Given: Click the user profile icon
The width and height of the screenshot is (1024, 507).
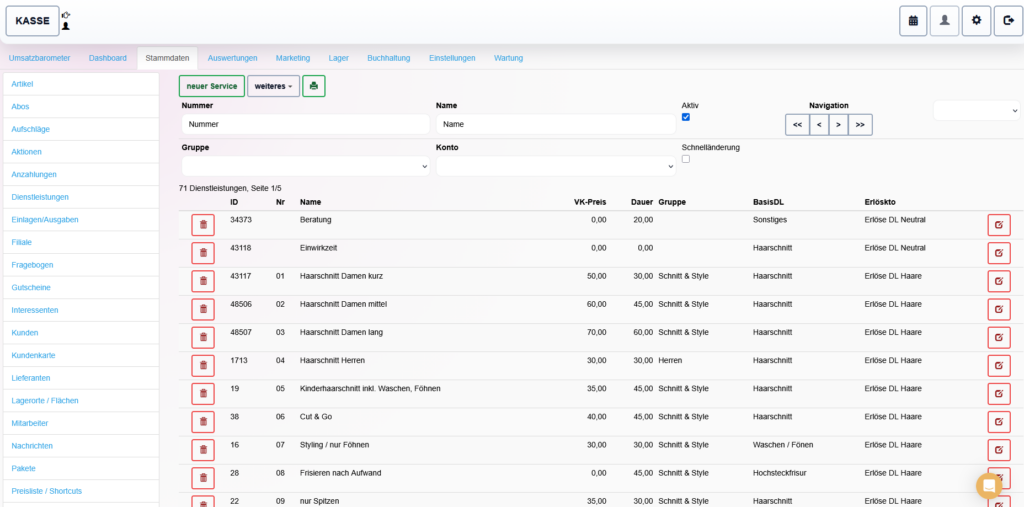Looking at the screenshot, I should pyautogui.click(x=944, y=21).
